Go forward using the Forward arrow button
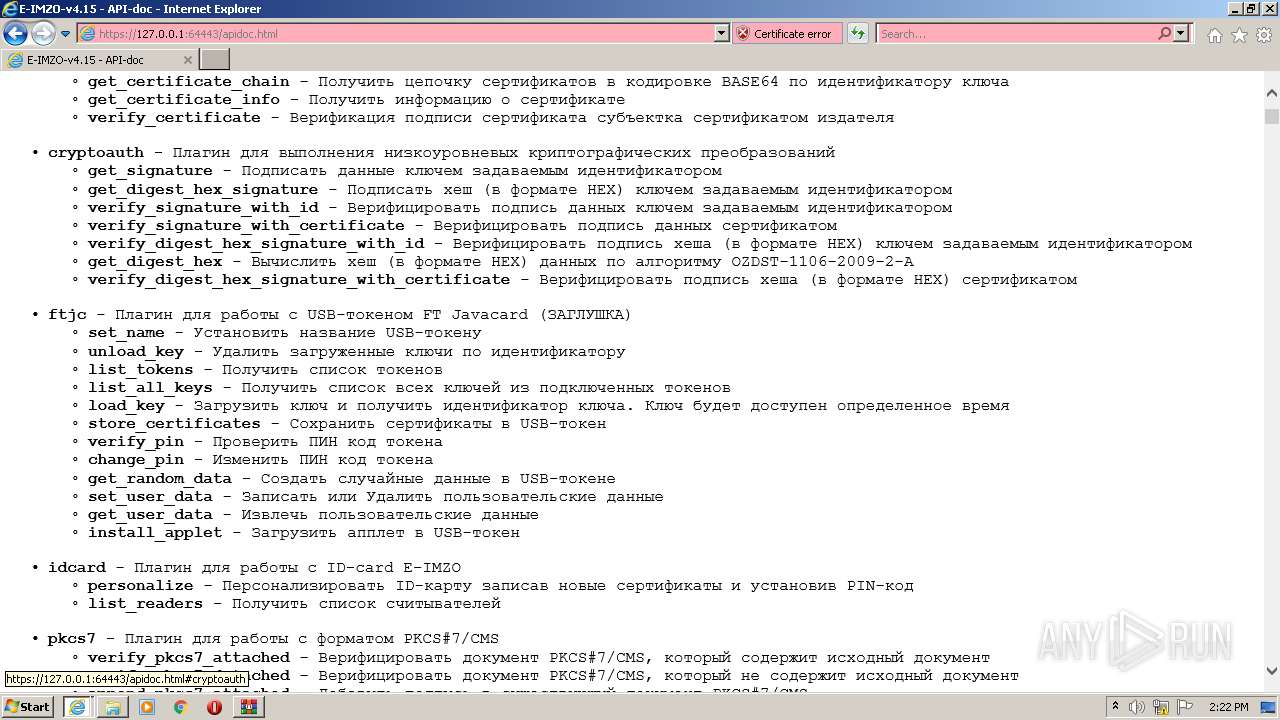The width and height of the screenshot is (1280, 720). 43,33
